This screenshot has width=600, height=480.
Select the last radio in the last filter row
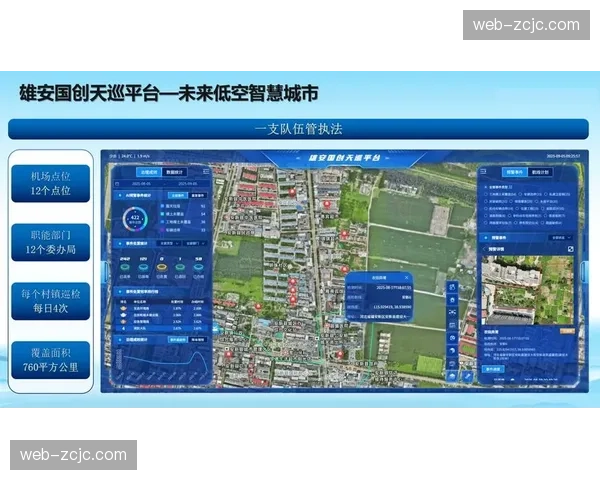543,223
